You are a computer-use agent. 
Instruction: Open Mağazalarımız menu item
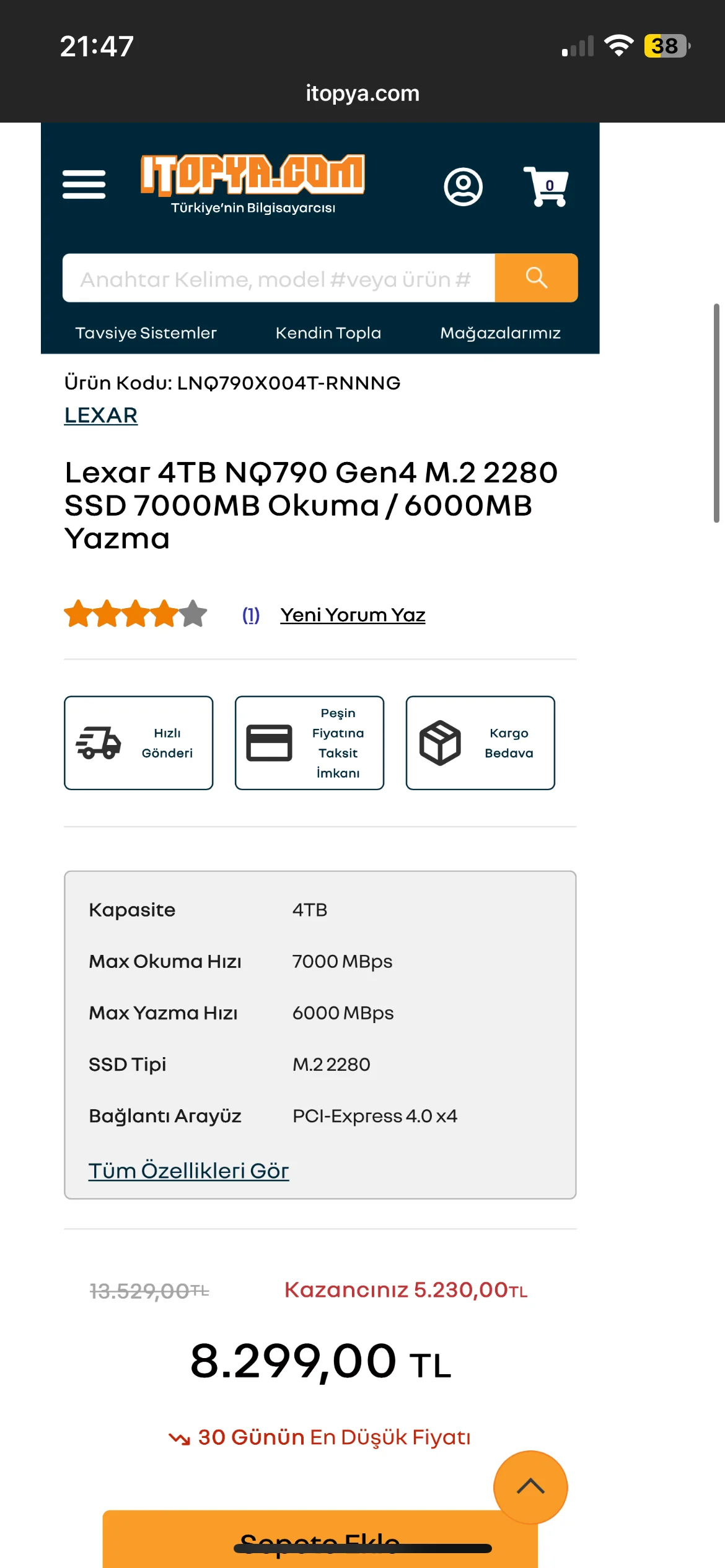click(x=500, y=333)
